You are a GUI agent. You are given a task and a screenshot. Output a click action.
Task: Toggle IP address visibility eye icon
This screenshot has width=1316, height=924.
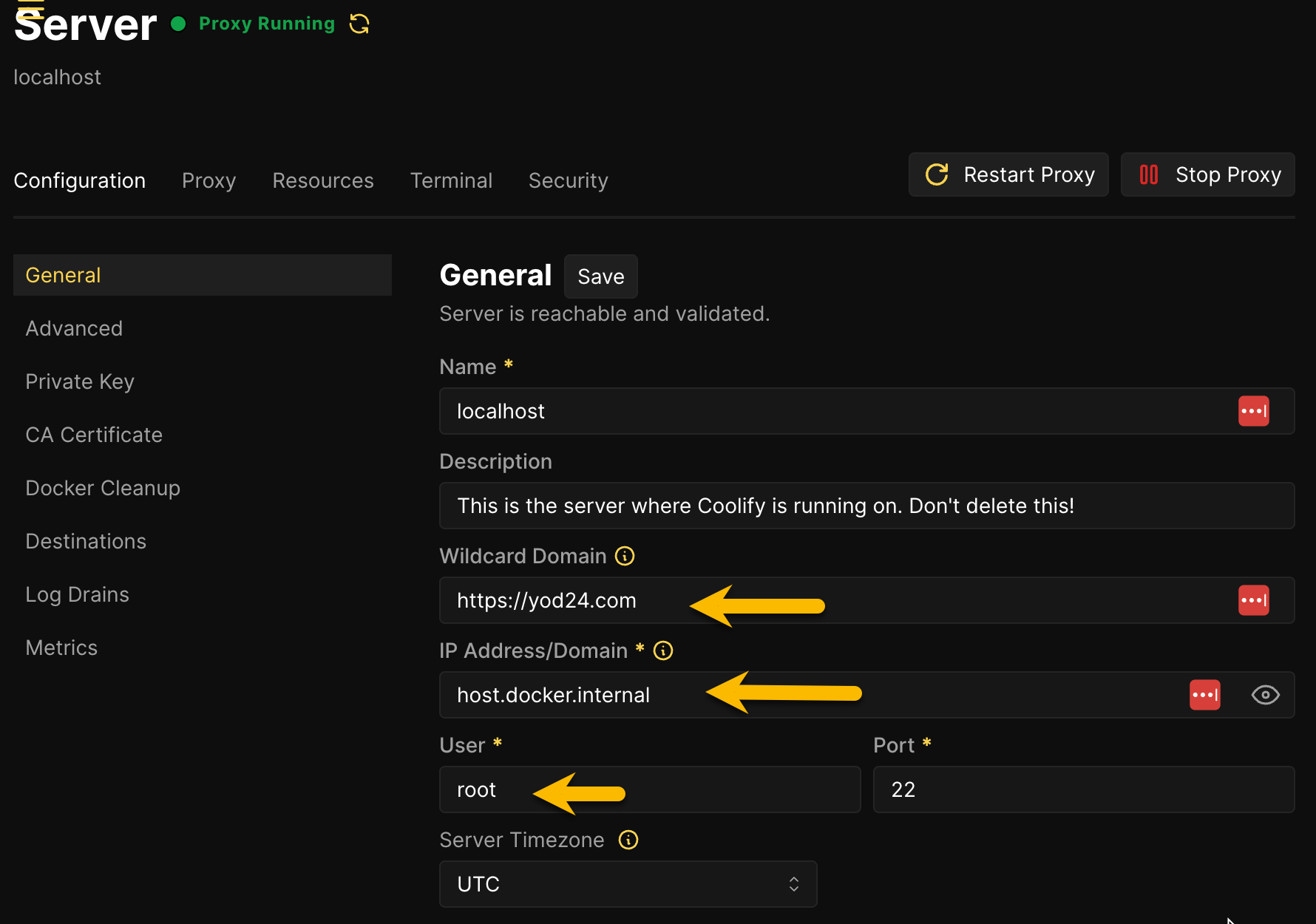[1265, 695]
